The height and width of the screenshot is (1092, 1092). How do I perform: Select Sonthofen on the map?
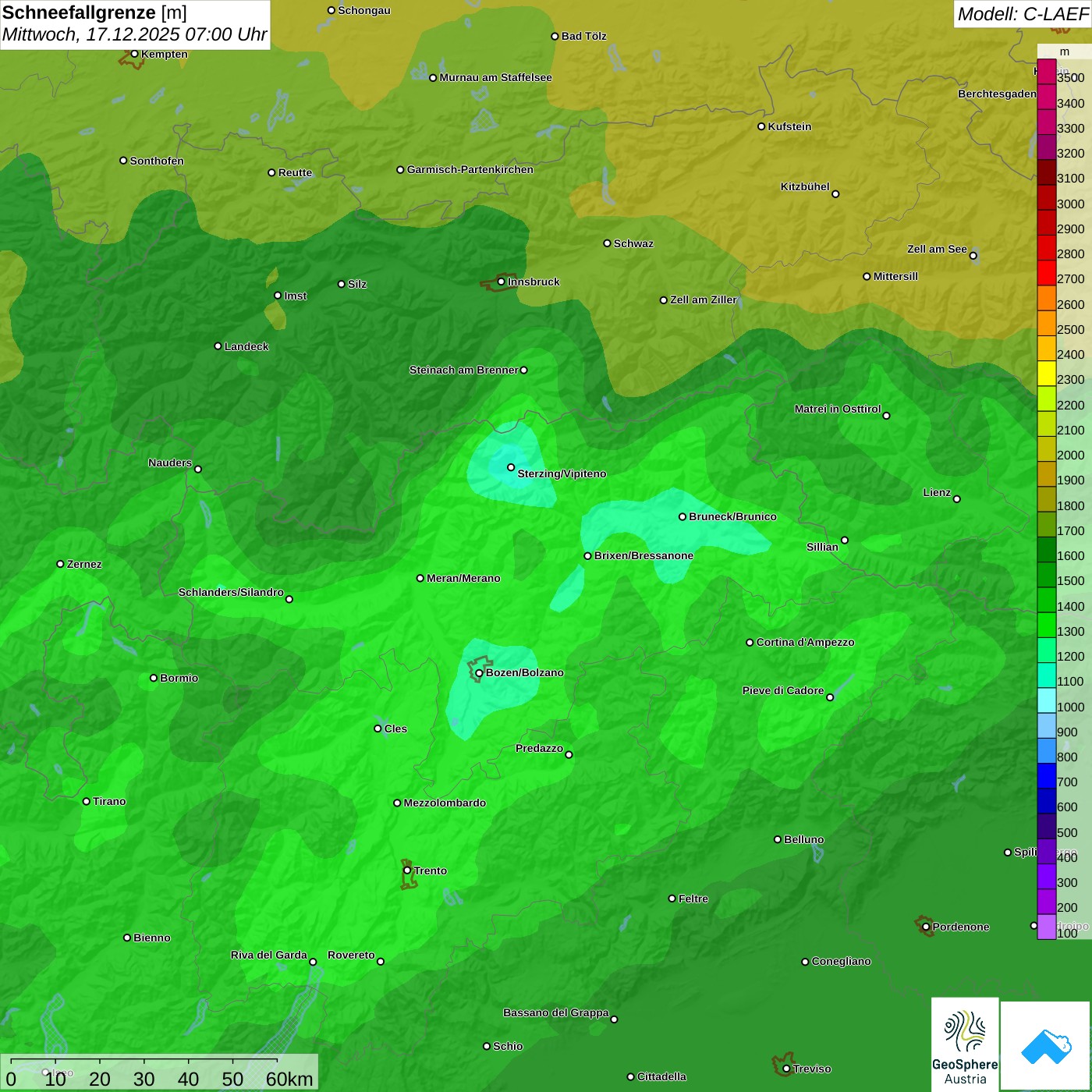coord(151,161)
